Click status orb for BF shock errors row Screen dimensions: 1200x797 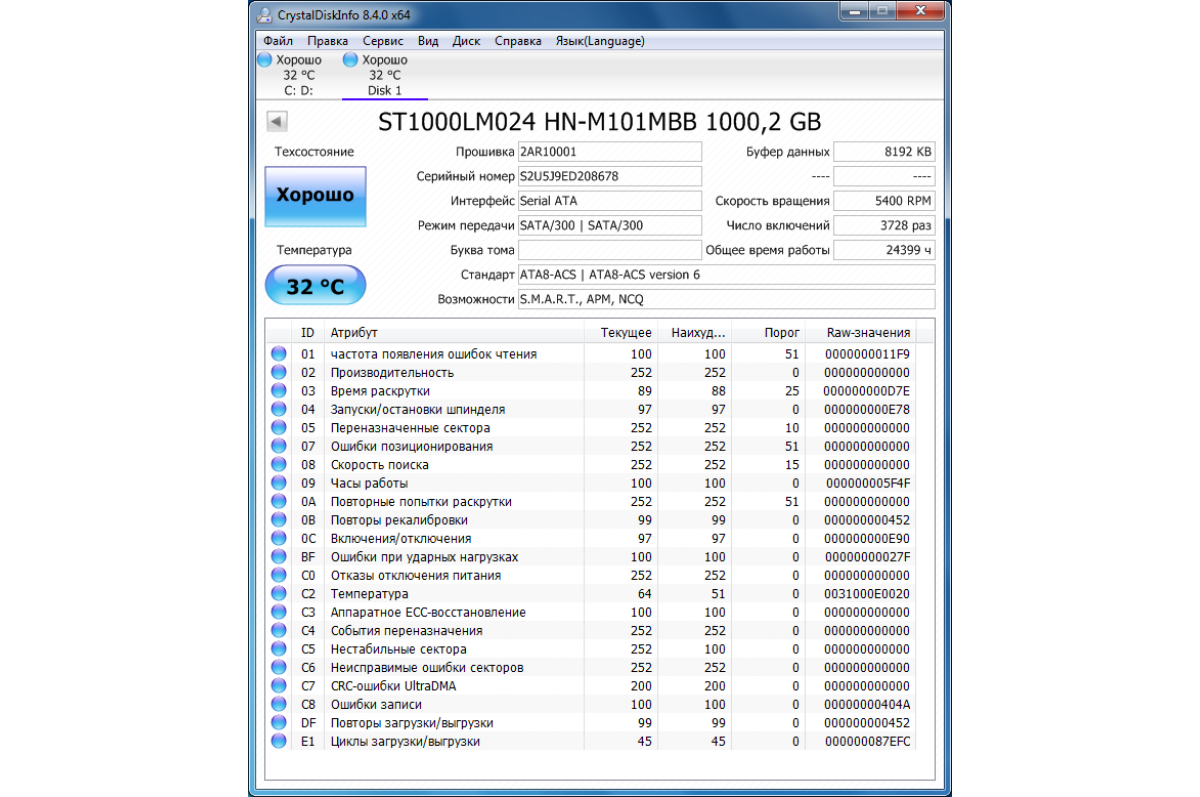click(x=278, y=557)
